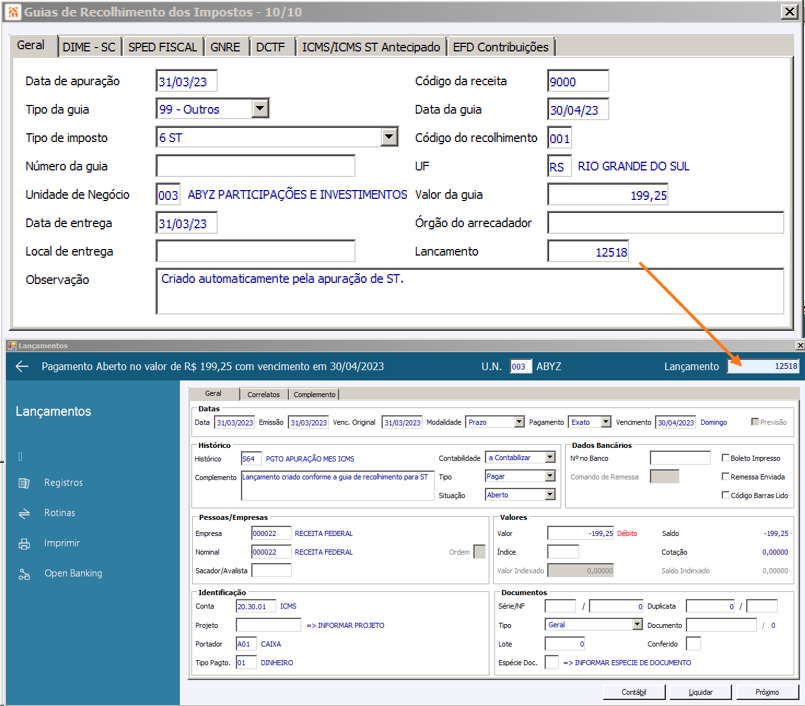Viewport: 805px width, 706px height.
Task: Select the Geral tab in Guias window
Action: (31, 45)
